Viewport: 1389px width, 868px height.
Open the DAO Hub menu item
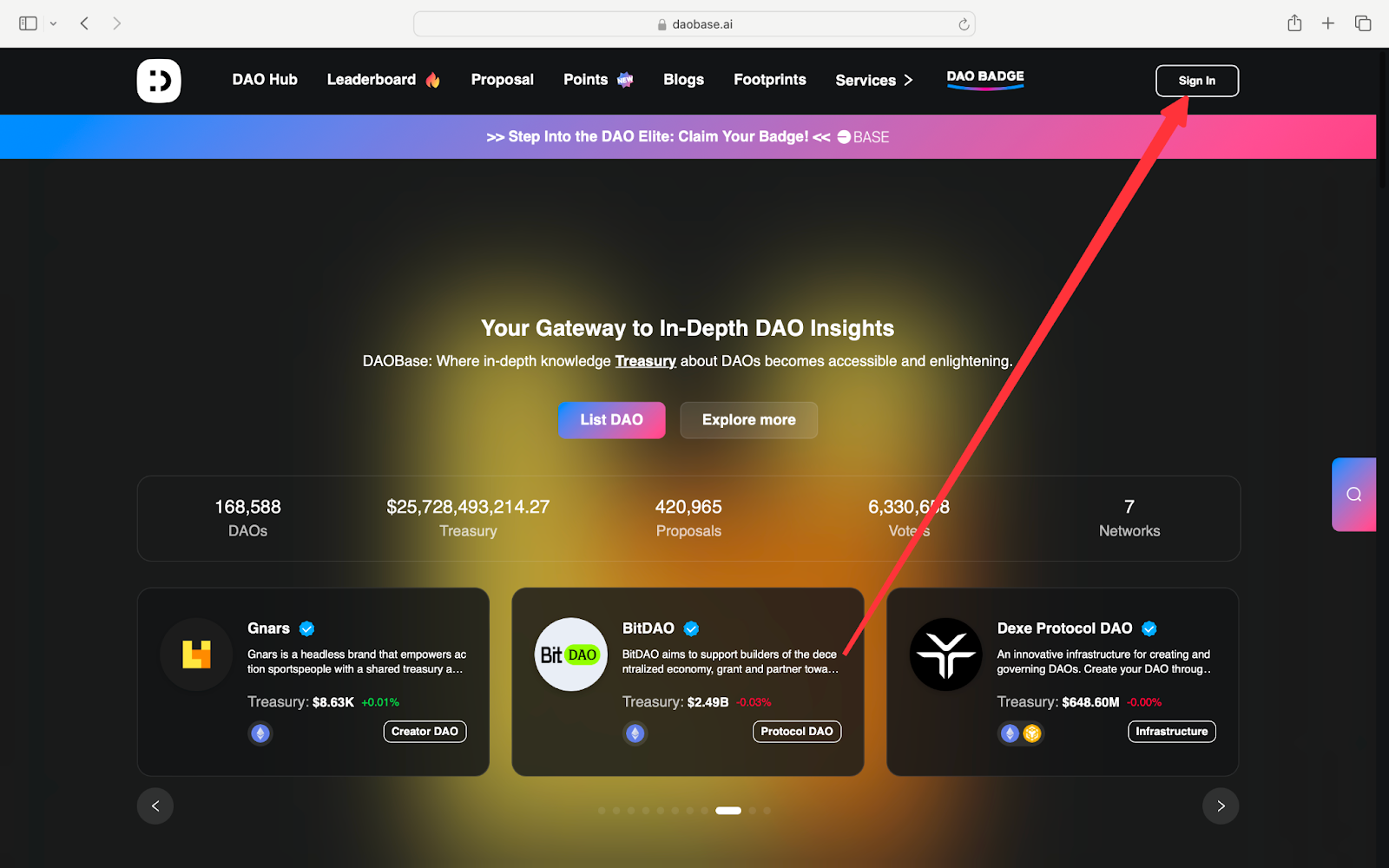[x=265, y=80]
